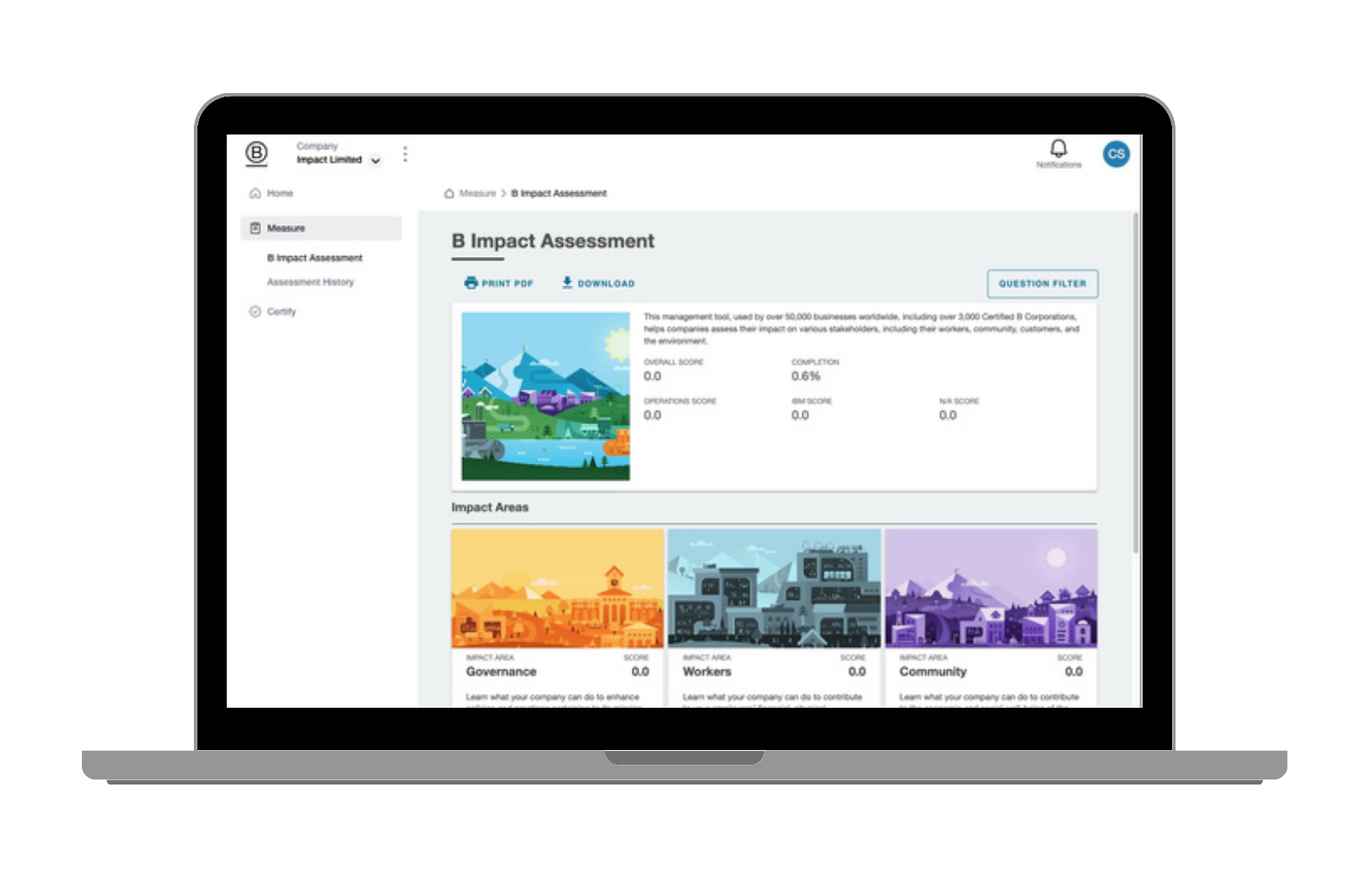Viewport: 1372px width, 894px height.
Task: Click the B Impact Assessment page heading
Action: coord(553,241)
